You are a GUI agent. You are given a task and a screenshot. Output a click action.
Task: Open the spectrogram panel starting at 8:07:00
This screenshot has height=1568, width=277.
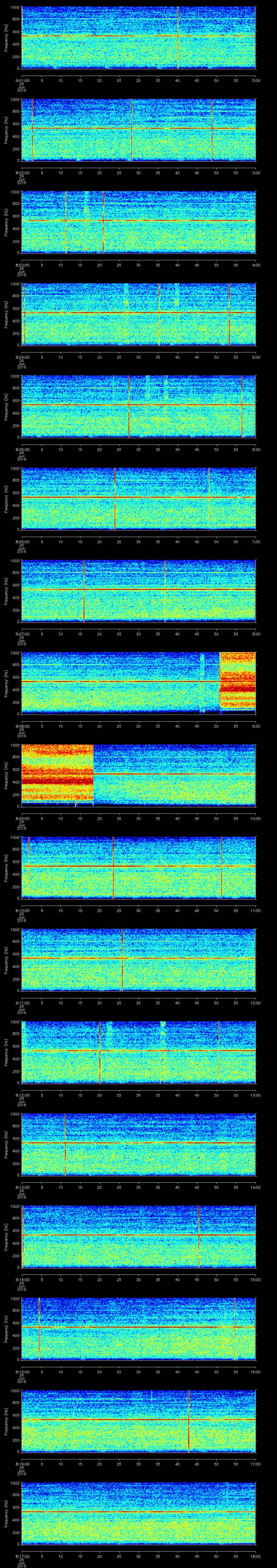(x=139, y=591)
